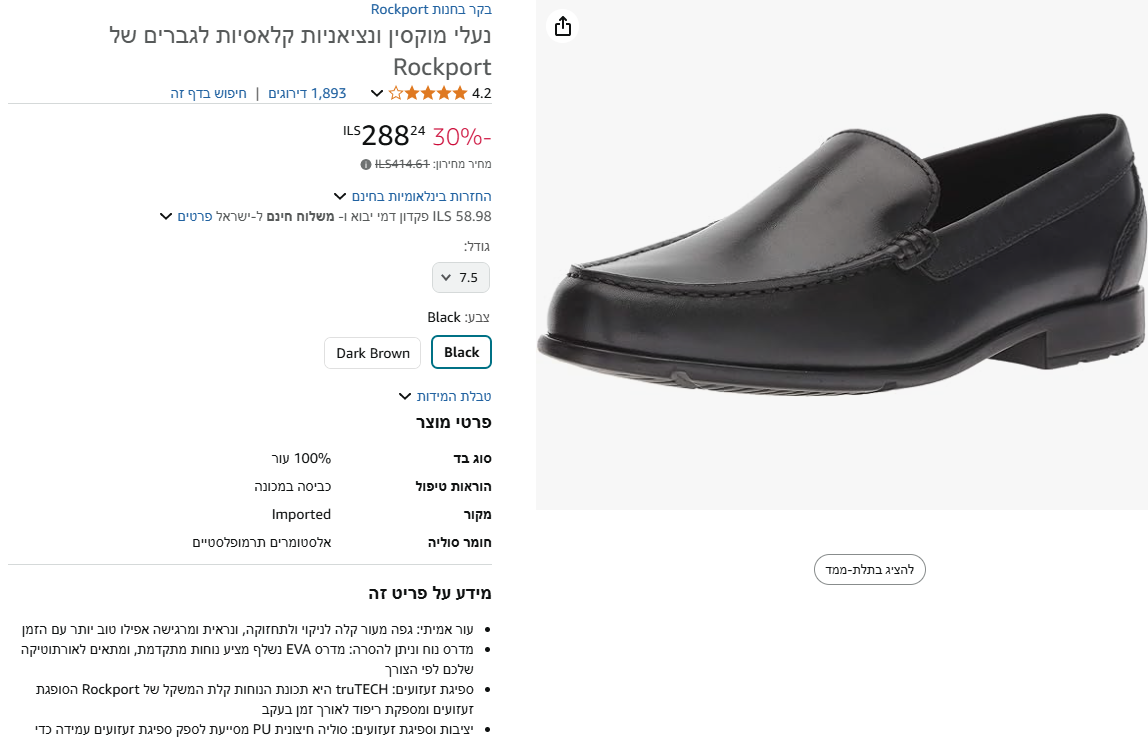Open the size chart via טבלת המידות
This screenshot has height=740, width=1148.
[x=455, y=396]
